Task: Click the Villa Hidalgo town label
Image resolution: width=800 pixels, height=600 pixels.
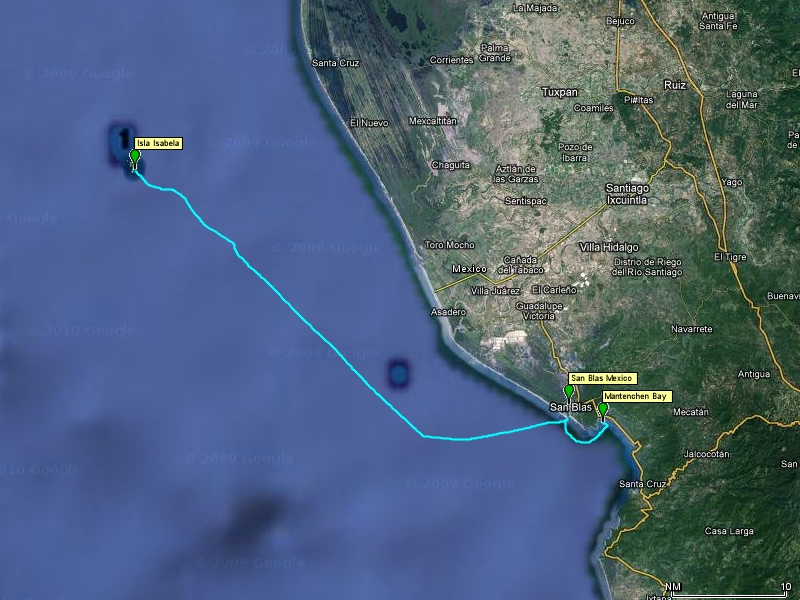Action: tap(609, 247)
